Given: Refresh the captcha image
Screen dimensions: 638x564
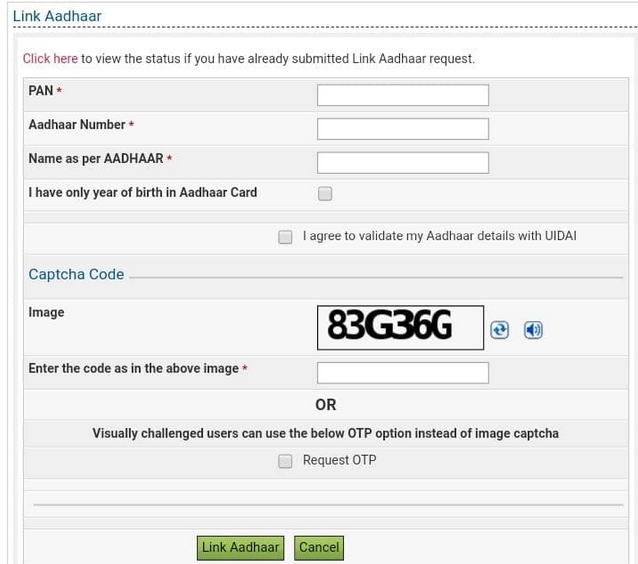Looking at the screenshot, I should coord(499,330).
